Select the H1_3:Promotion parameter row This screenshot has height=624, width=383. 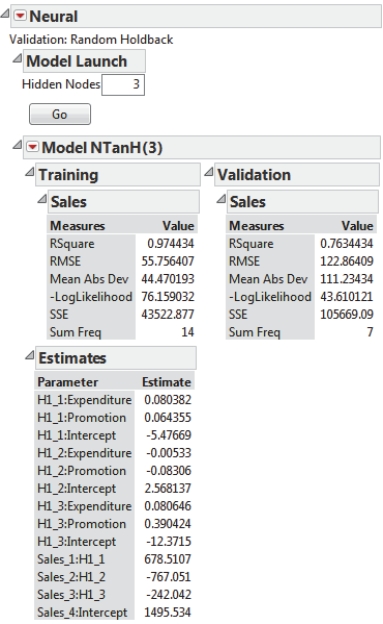(x=115, y=524)
